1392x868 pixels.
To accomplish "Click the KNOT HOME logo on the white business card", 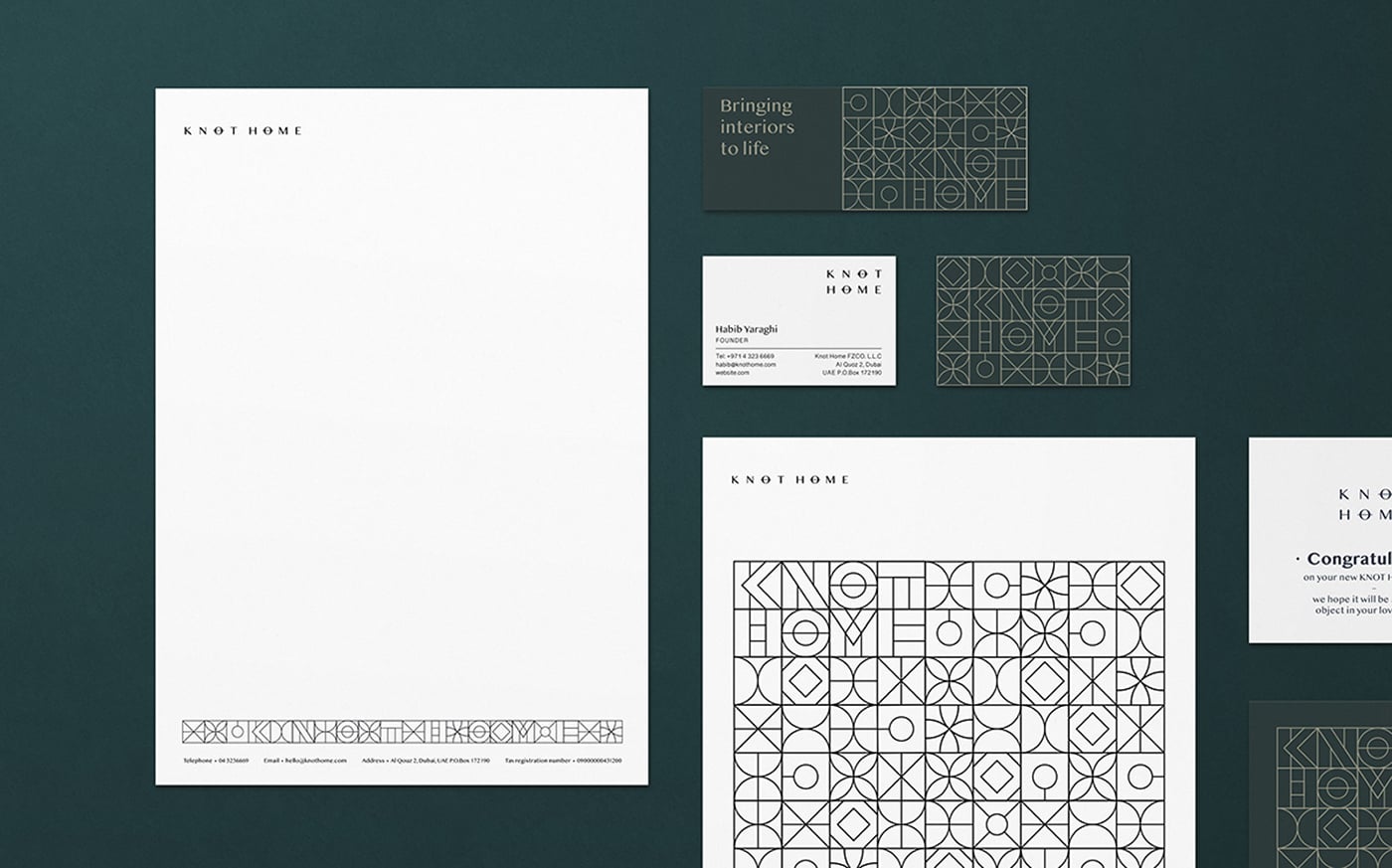I will tap(853, 281).
